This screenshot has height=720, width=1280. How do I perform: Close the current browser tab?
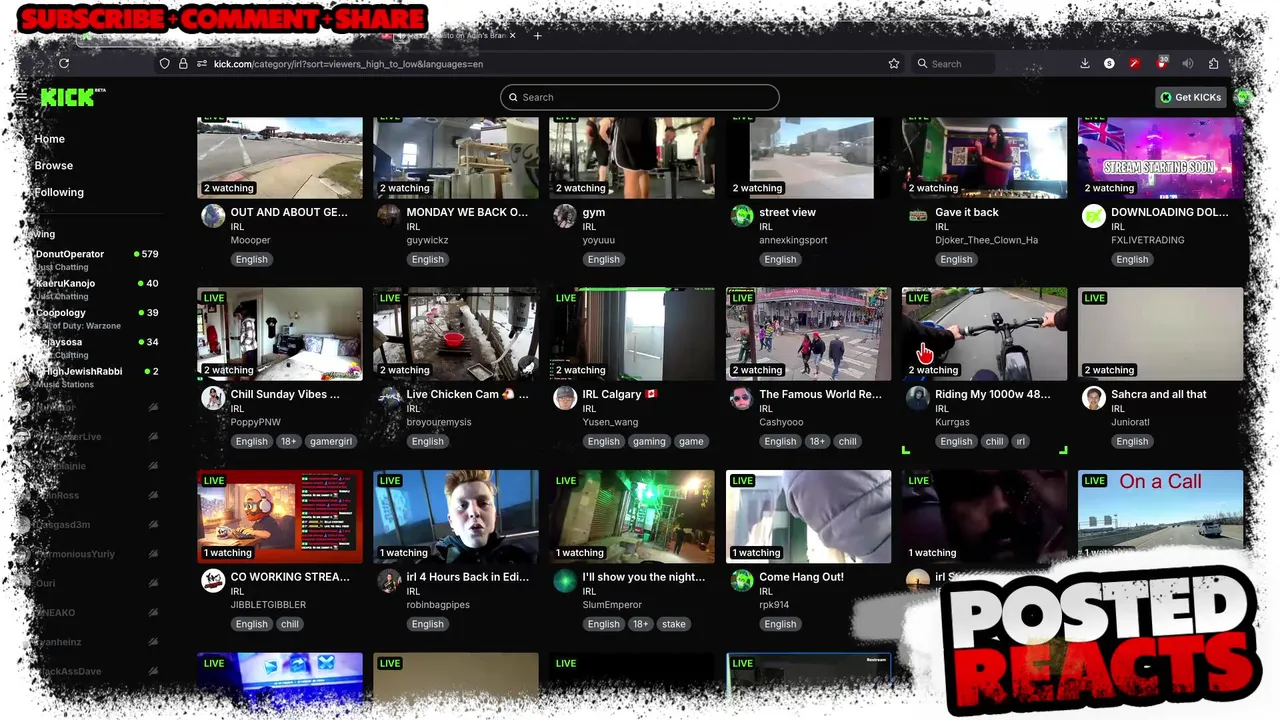click(513, 36)
